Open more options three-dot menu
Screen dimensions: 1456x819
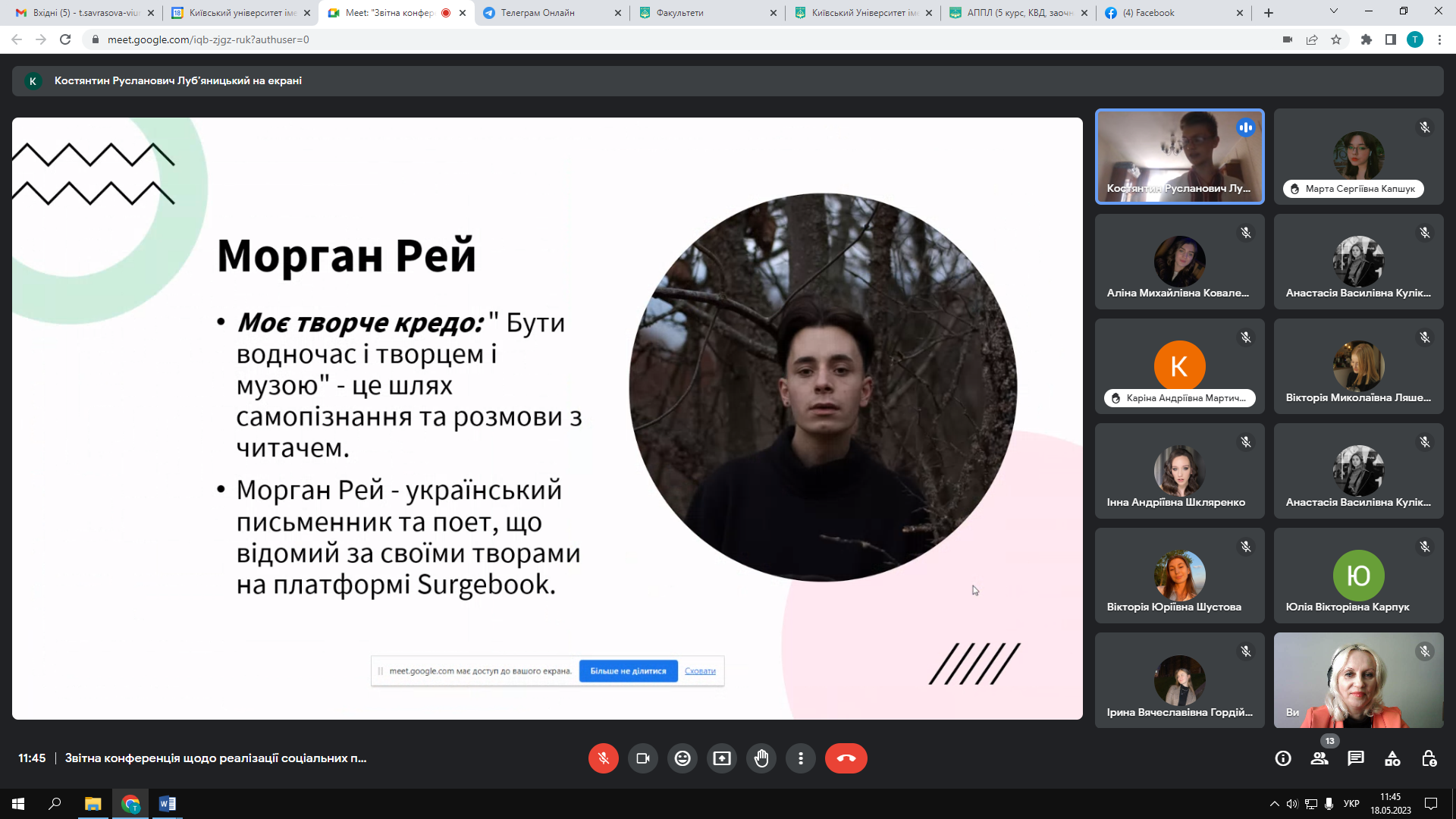click(801, 758)
